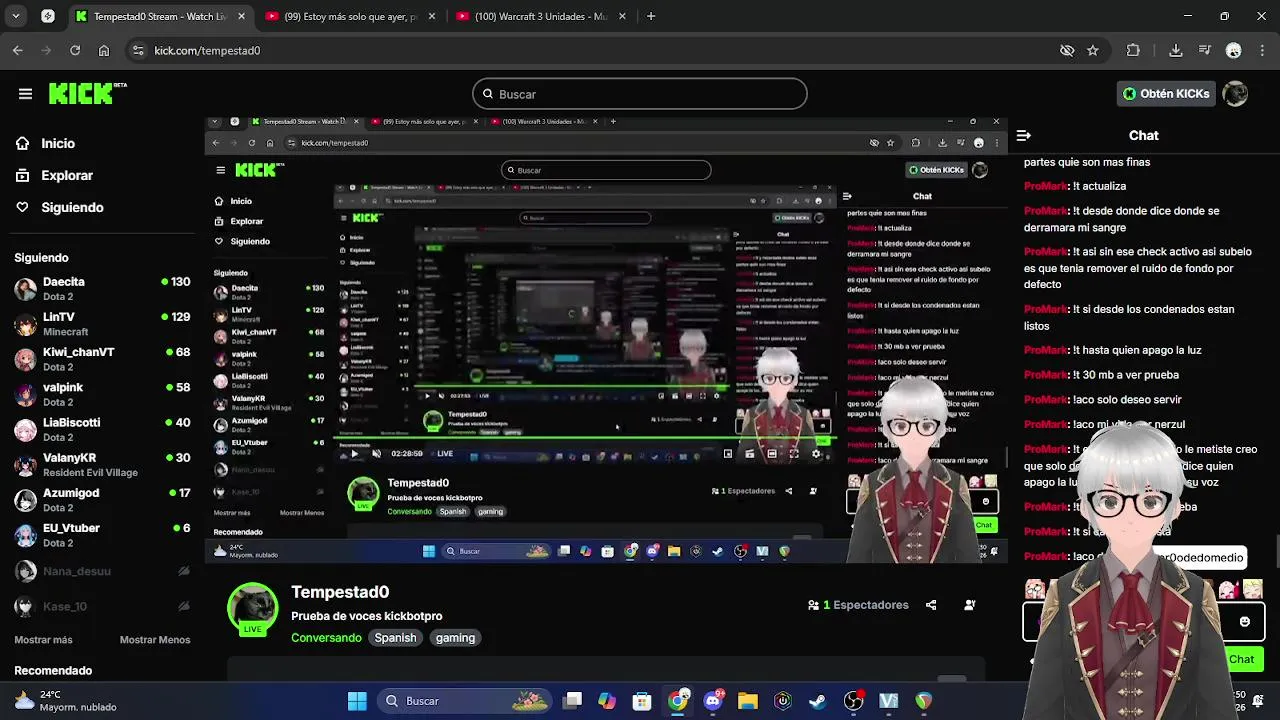Open the Chrome three-dot menu
Viewport: 1280px width, 720px height.
(x=1262, y=50)
